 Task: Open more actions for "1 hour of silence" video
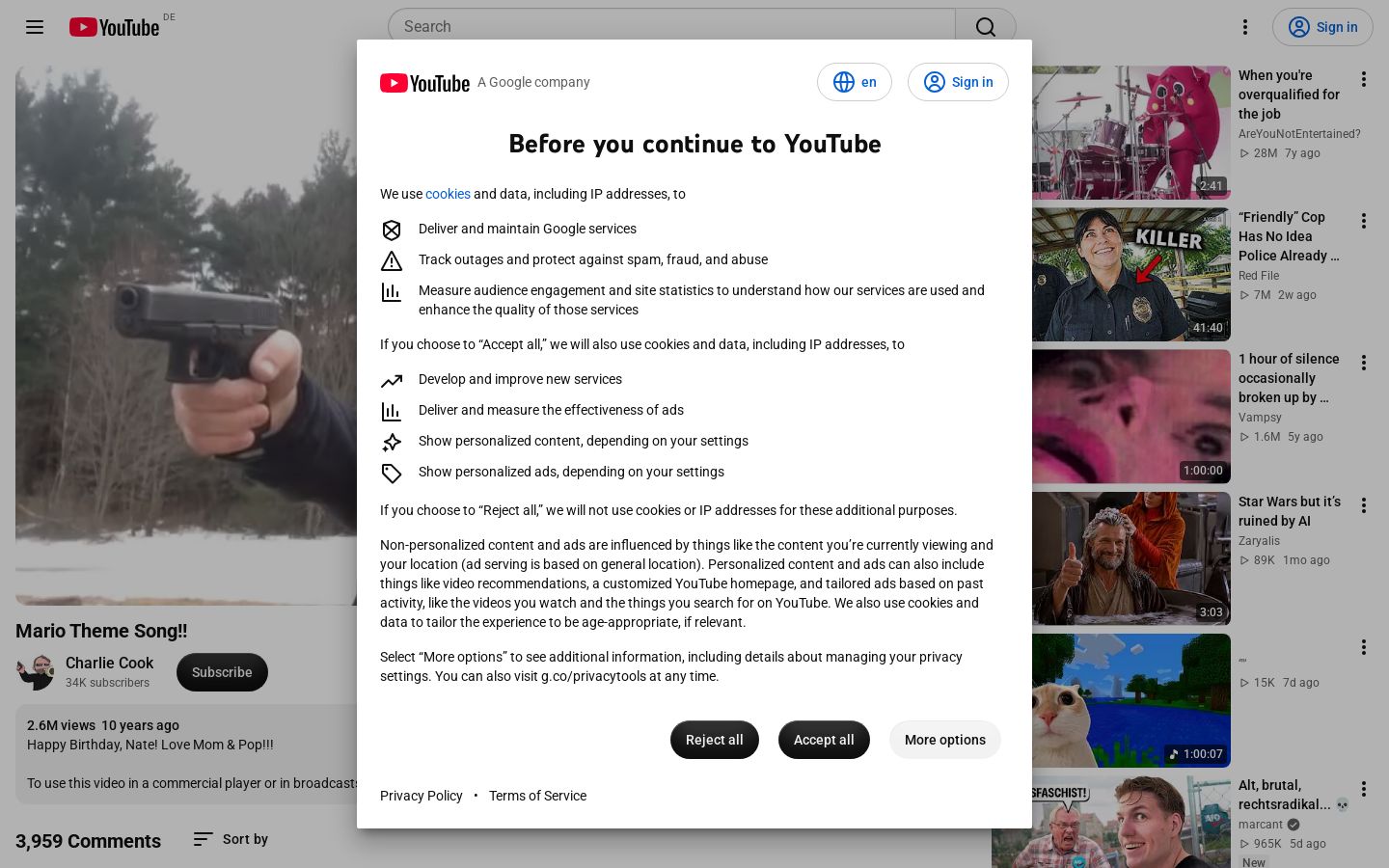tap(1364, 363)
